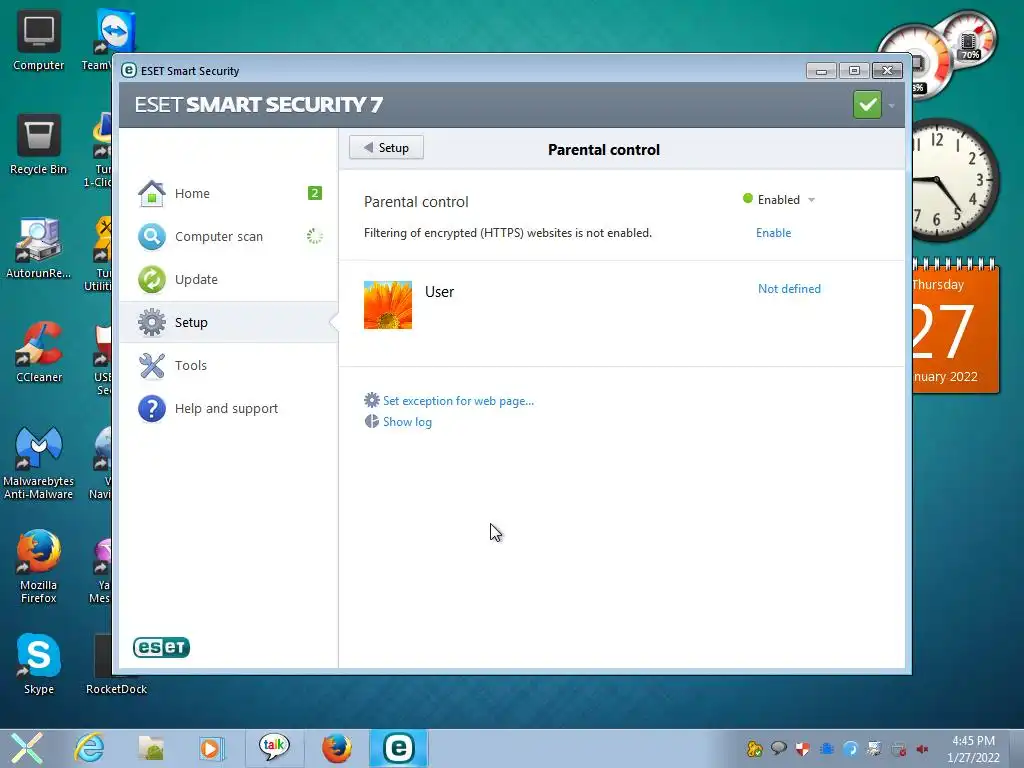This screenshot has width=1024, height=768.
Task: Click the Help question mark icon
Action: pyautogui.click(x=152, y=408)
